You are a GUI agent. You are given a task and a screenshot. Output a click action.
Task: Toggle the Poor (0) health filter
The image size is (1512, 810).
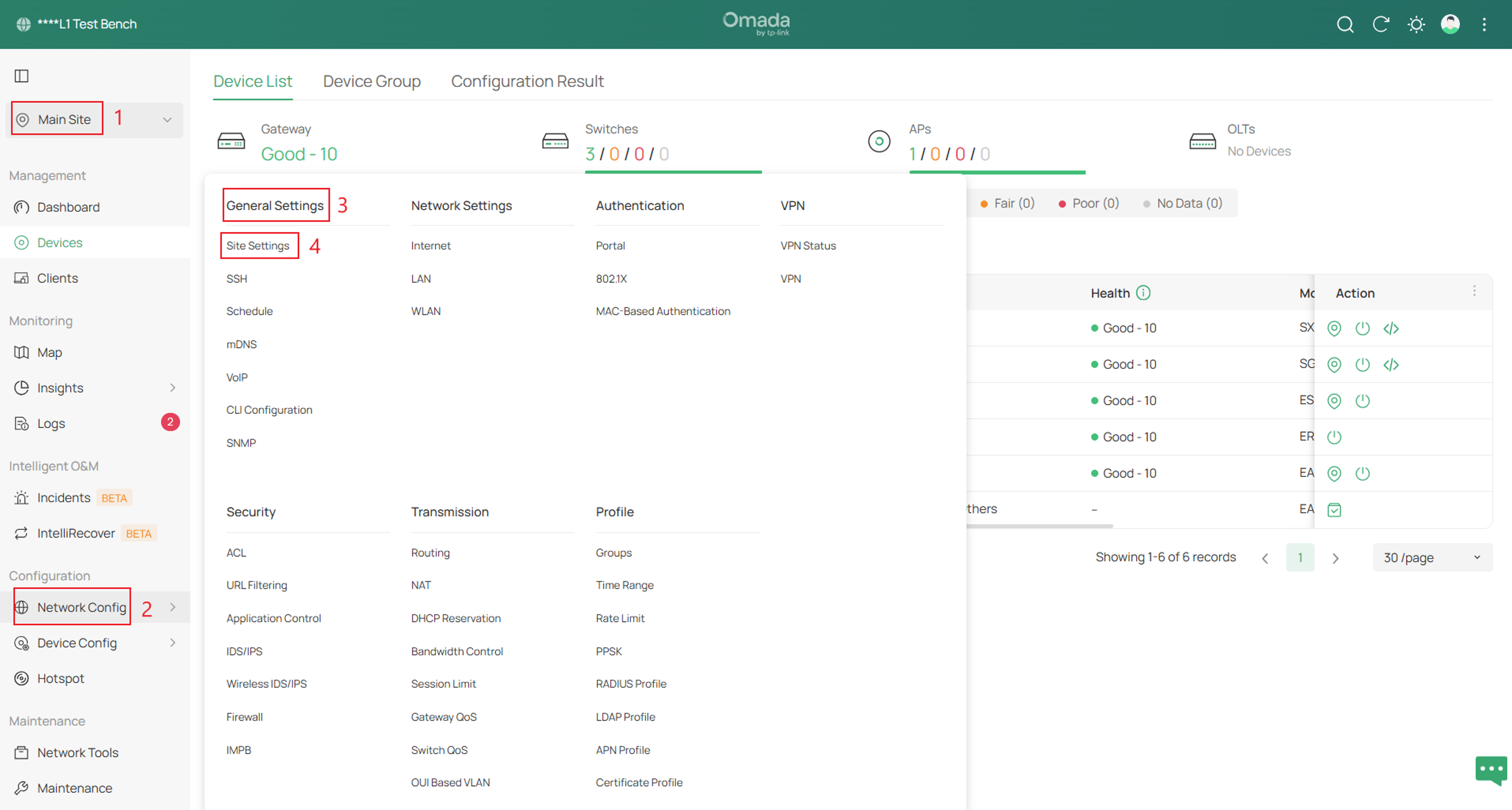pos(1088,203)
